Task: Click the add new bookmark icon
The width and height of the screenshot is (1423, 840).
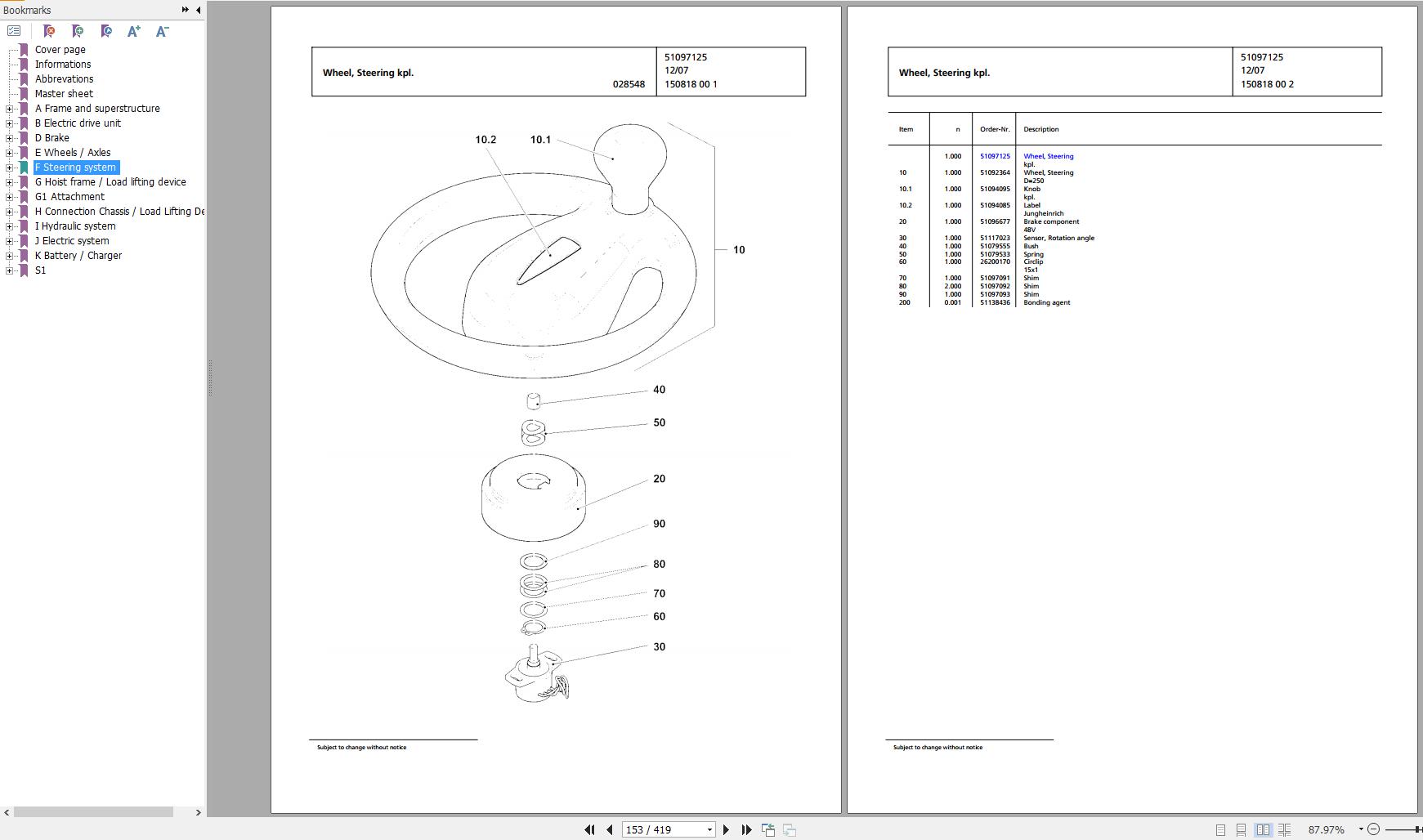Action: [x=78, y=31]
